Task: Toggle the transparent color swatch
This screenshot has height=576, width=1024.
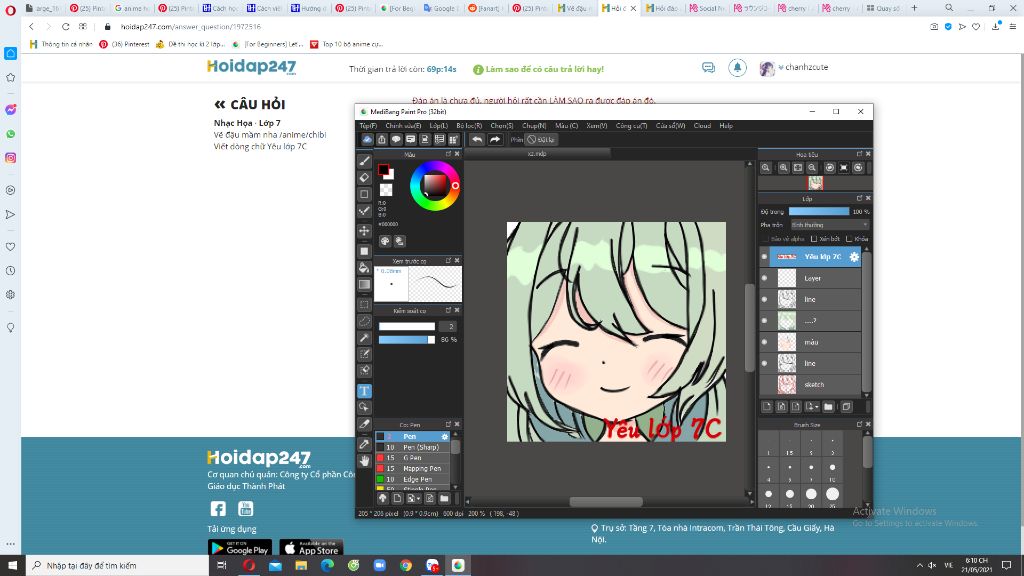Action: [x=386, y=189]
